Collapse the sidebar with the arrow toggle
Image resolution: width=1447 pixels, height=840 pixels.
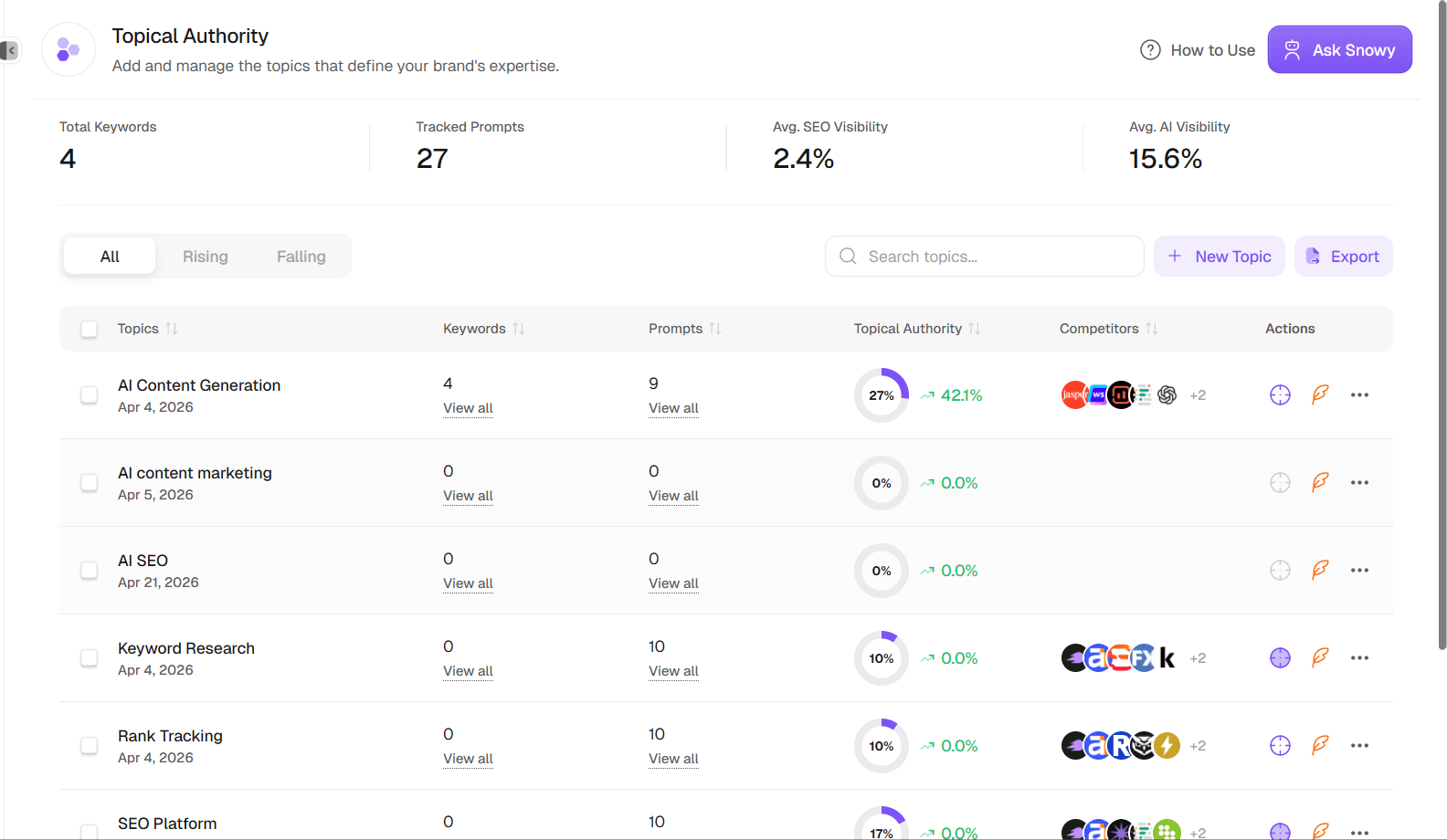(x=9, y=50)
